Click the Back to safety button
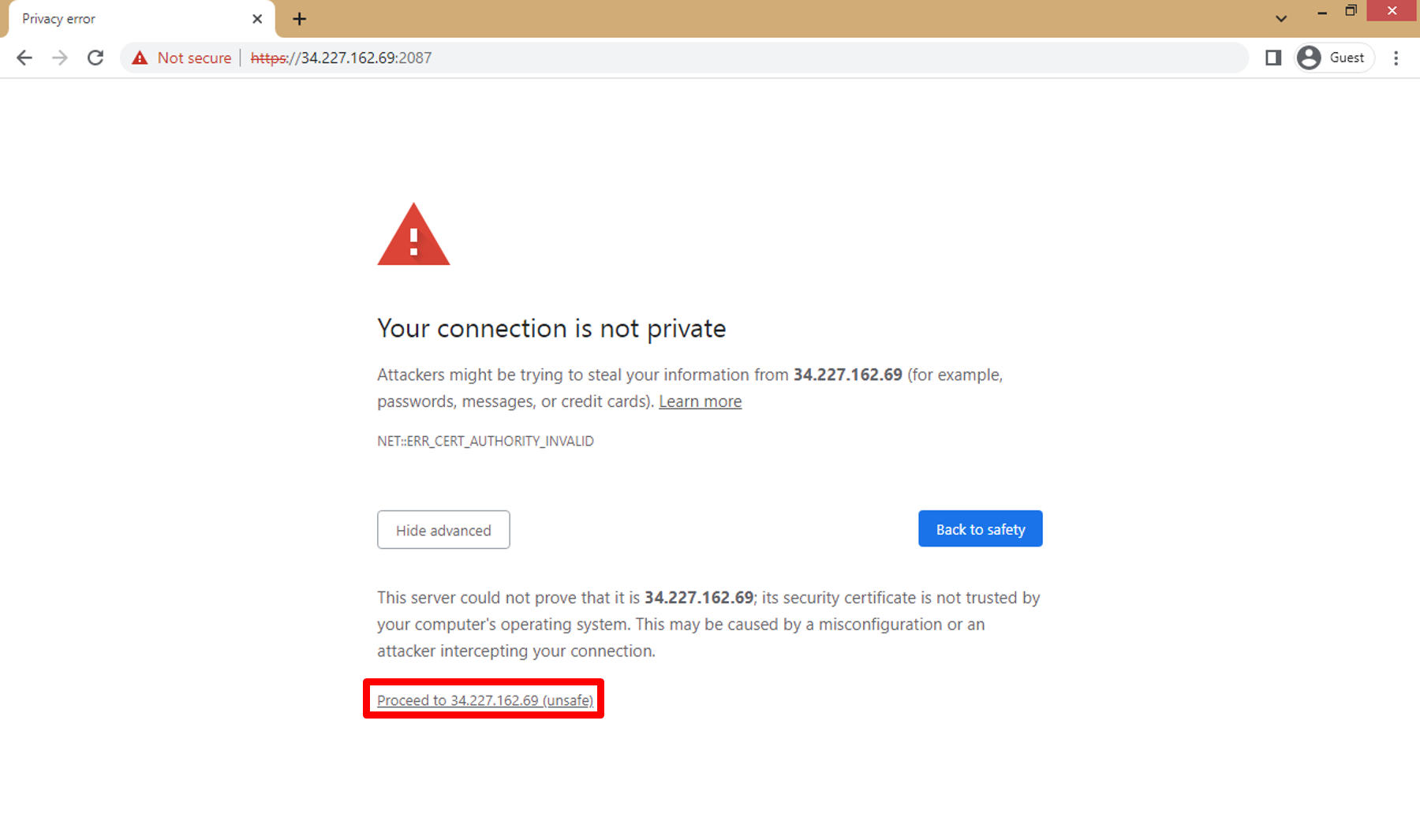This screenshot has height=840, width=1420. point(980,529)
